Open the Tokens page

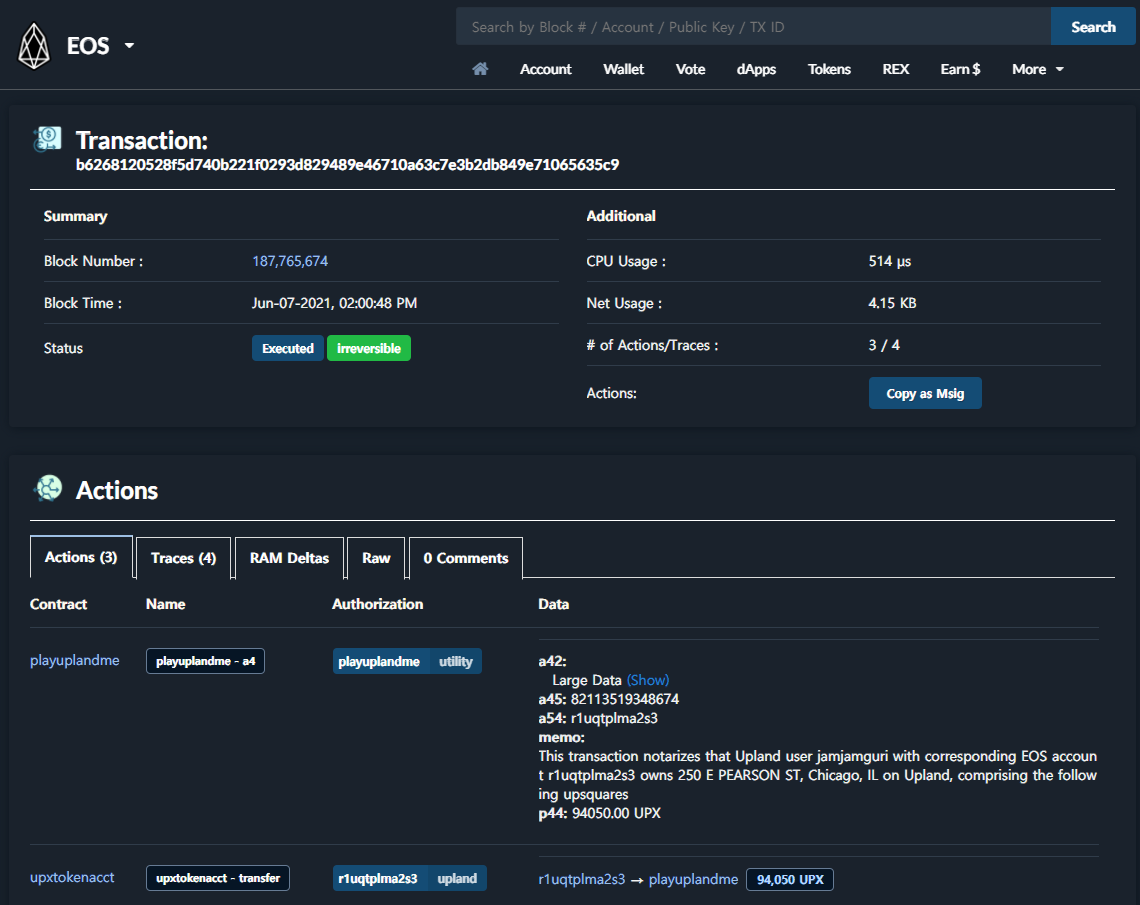[829, 69]
